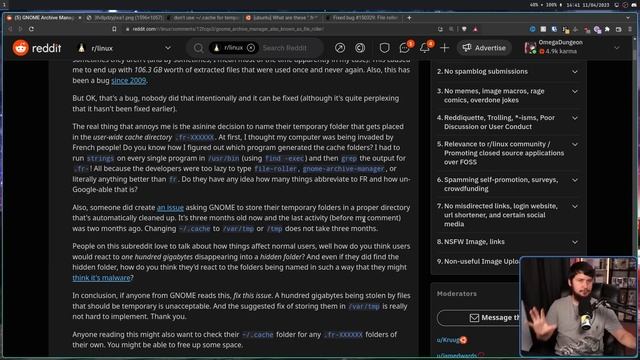Click workspace number 1 in top bar
Viewport: 640px width, 360px height.
(4, 4)
